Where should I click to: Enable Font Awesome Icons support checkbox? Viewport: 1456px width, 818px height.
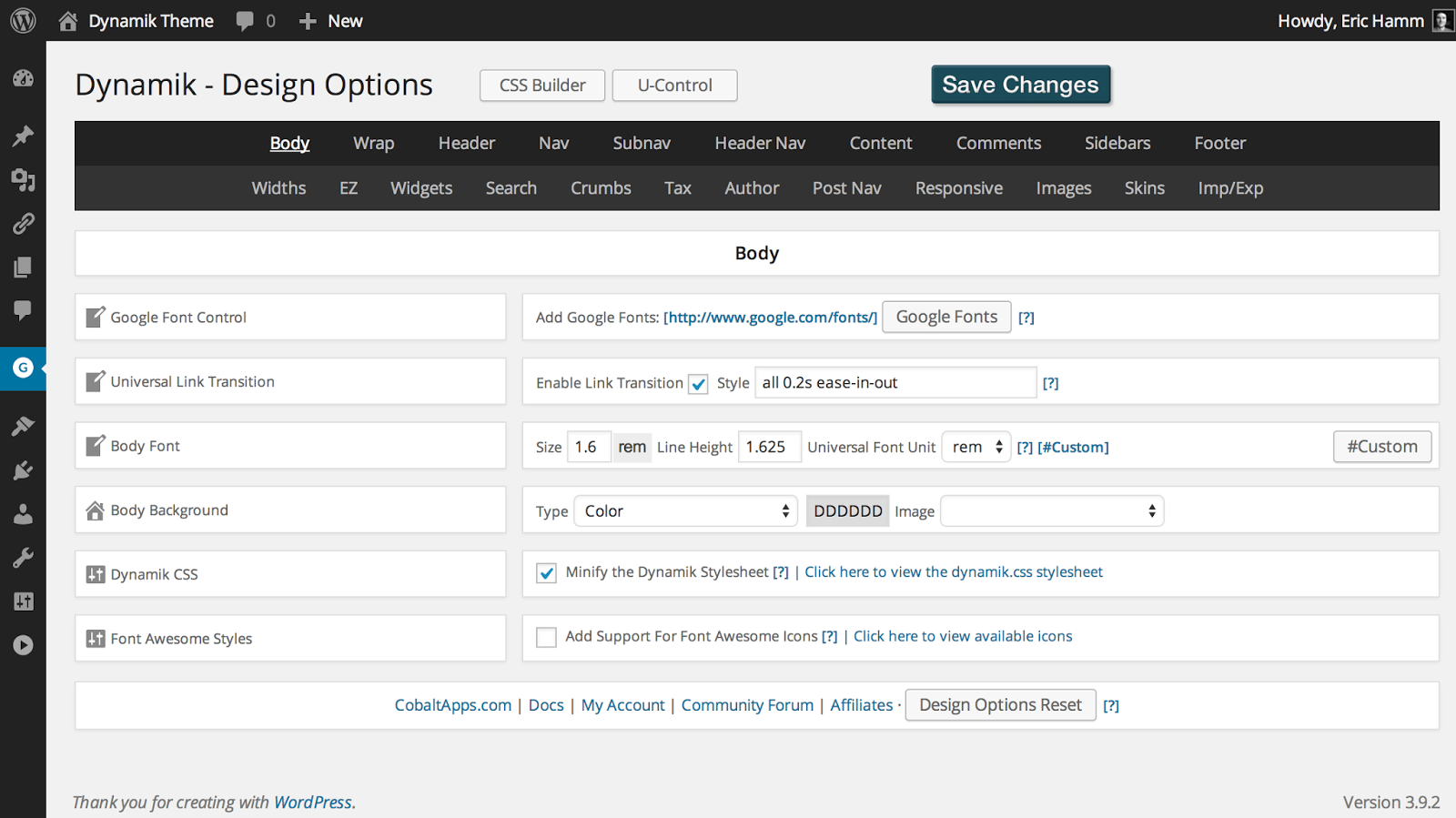pos(546,638)
